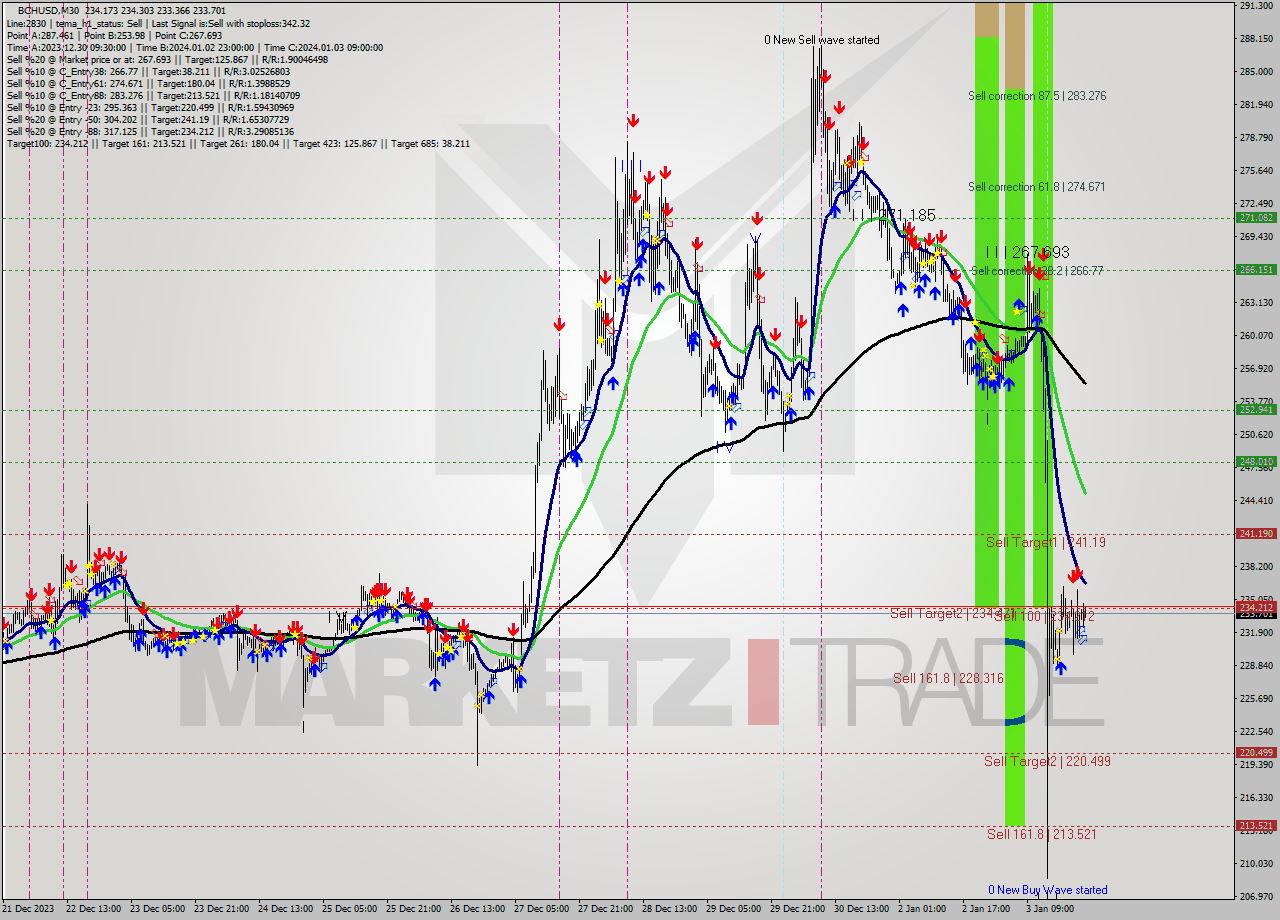Click the 'Sell %10 @ Entry -23: 295.363' line
Screen dimensions: 1280x920
(x=148, y=107)
